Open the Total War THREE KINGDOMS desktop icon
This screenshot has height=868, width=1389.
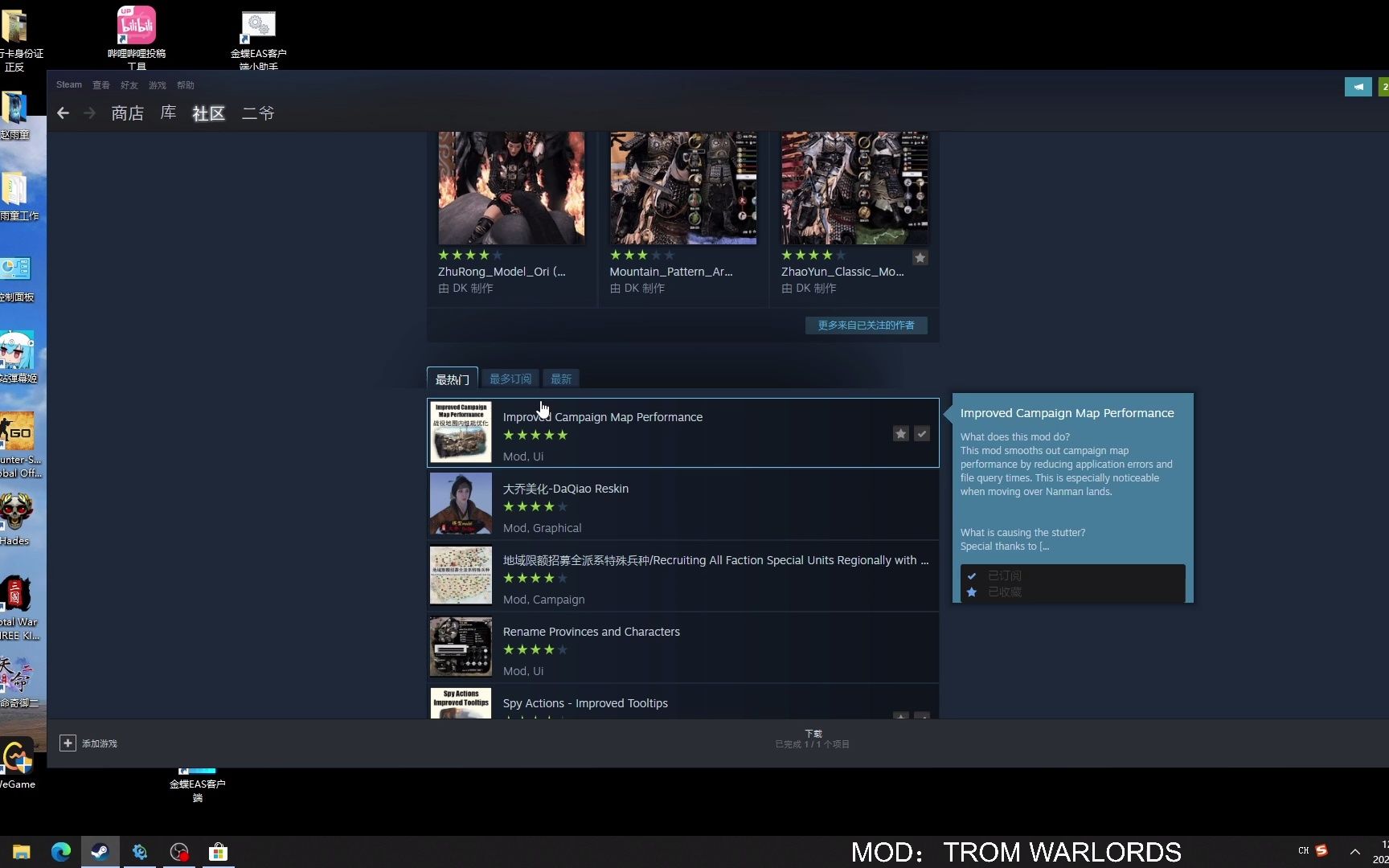coord(18,607)
